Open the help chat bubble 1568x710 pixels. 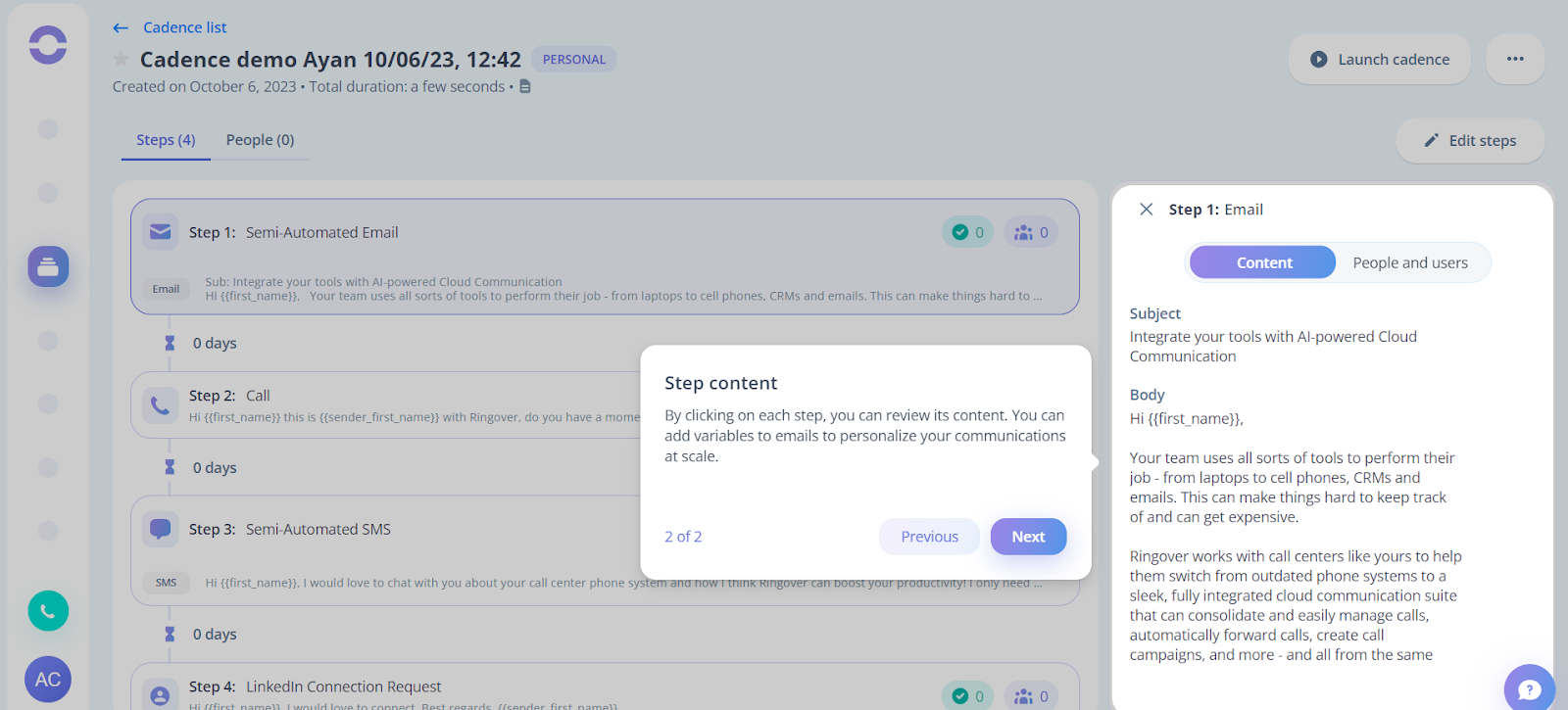coord(1530,688)
